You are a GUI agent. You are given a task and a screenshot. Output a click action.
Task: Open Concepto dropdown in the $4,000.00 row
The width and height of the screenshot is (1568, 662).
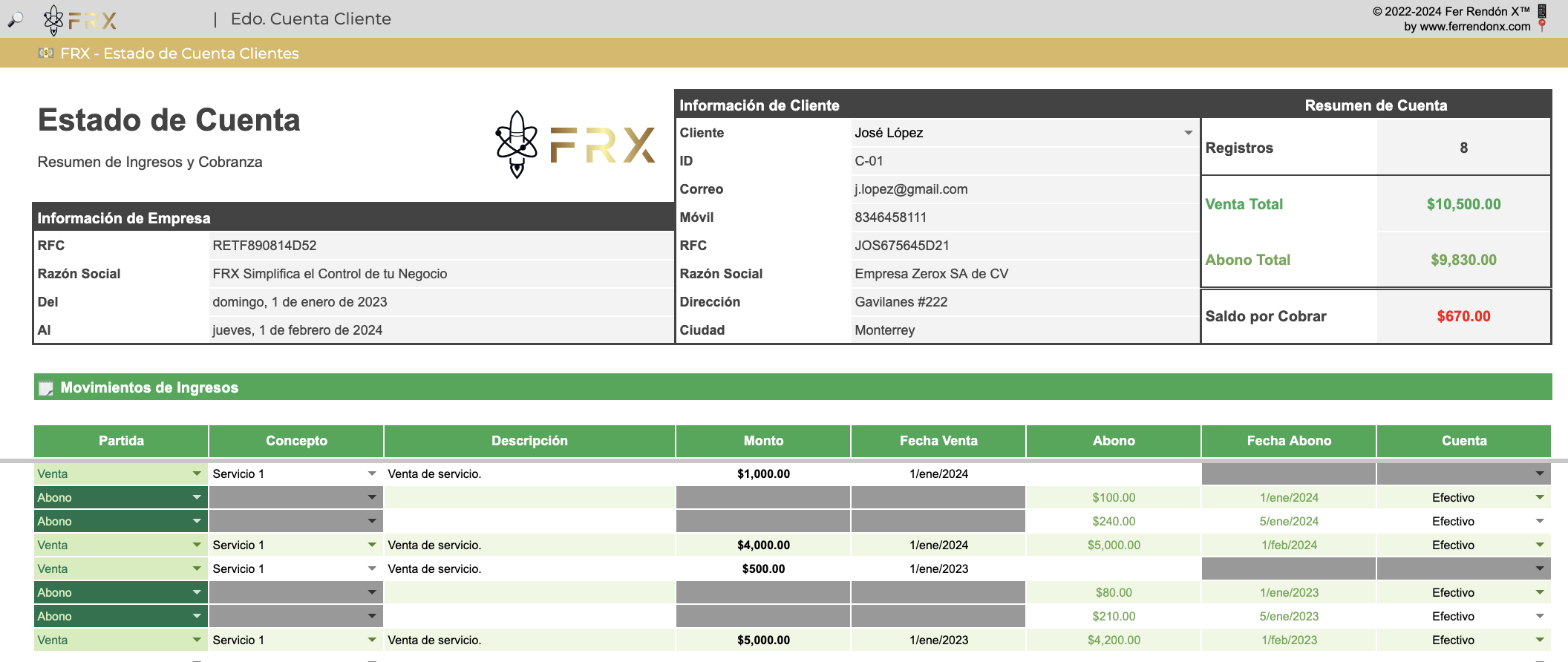372,545
